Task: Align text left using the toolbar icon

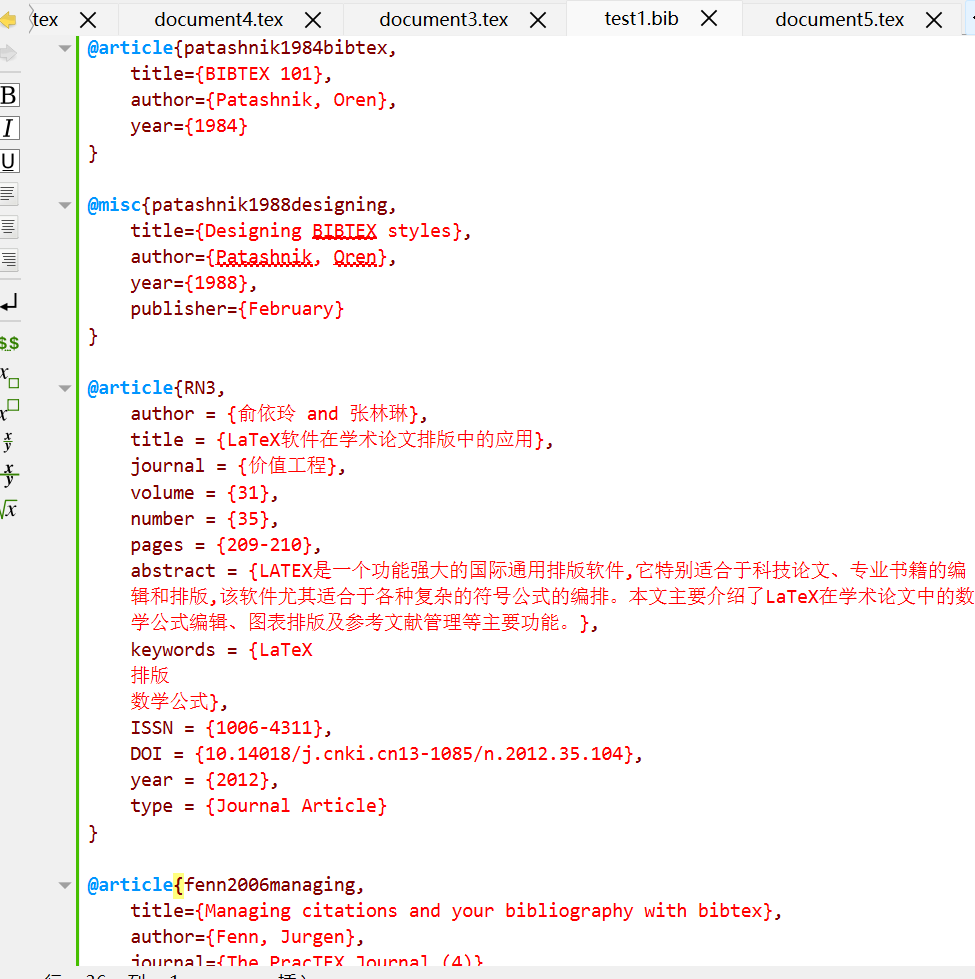Action: tap(8, 194)
